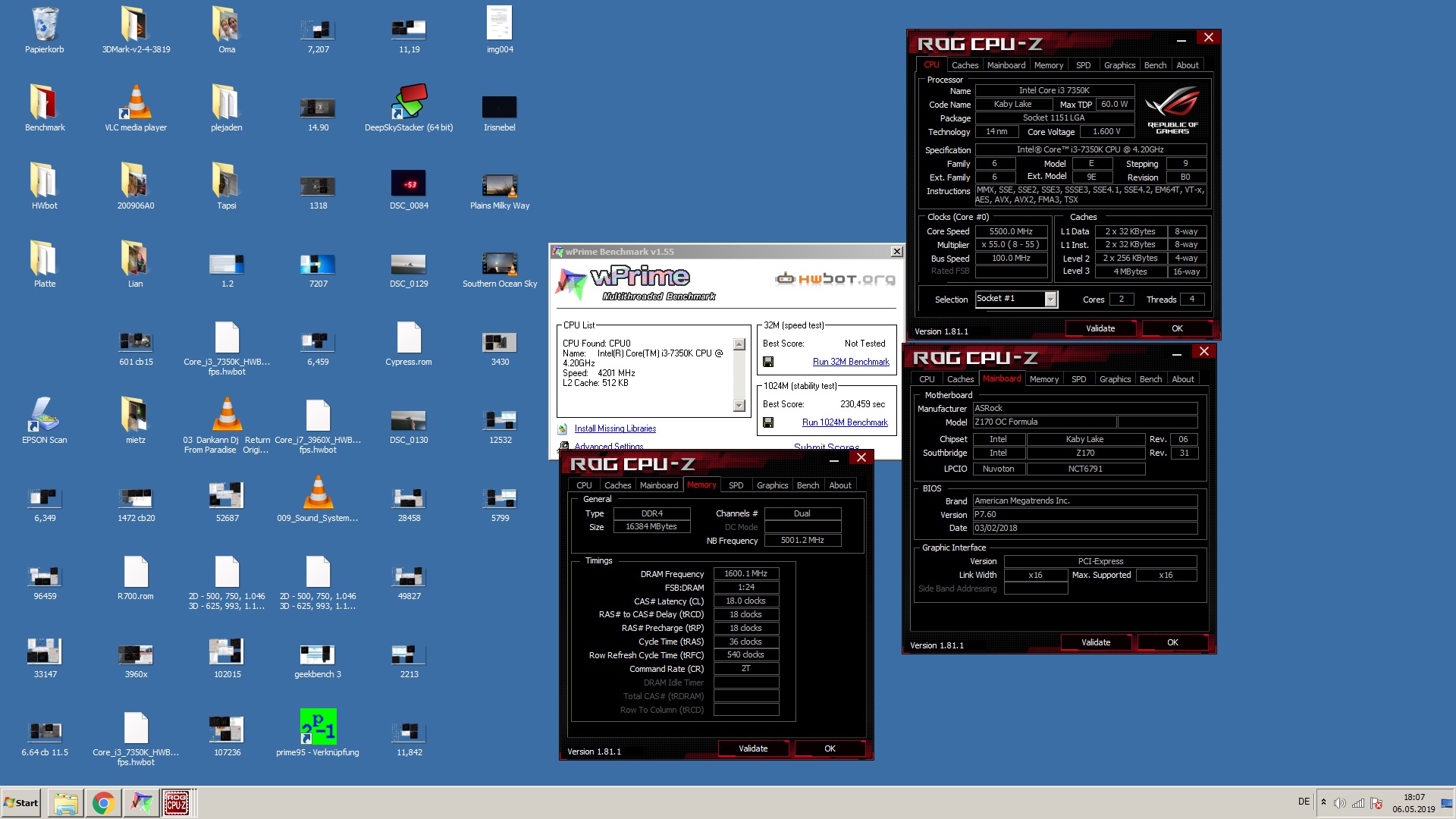1456x819 pixels.
Task: Click the hwbot.org logo in wPrime
Action: (x=835, y=279)
